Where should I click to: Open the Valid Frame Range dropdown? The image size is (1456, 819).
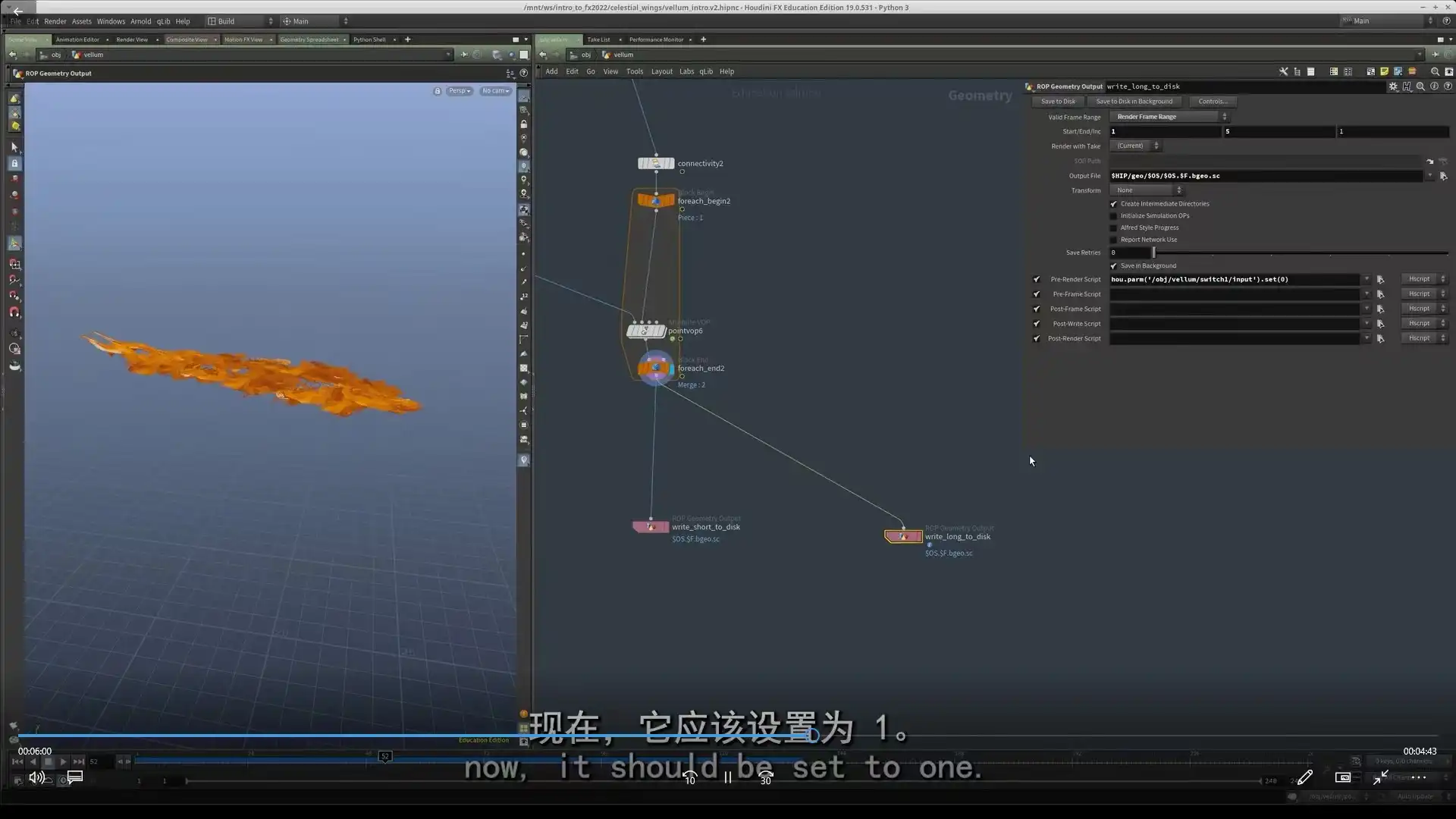tap(1169, 117)
